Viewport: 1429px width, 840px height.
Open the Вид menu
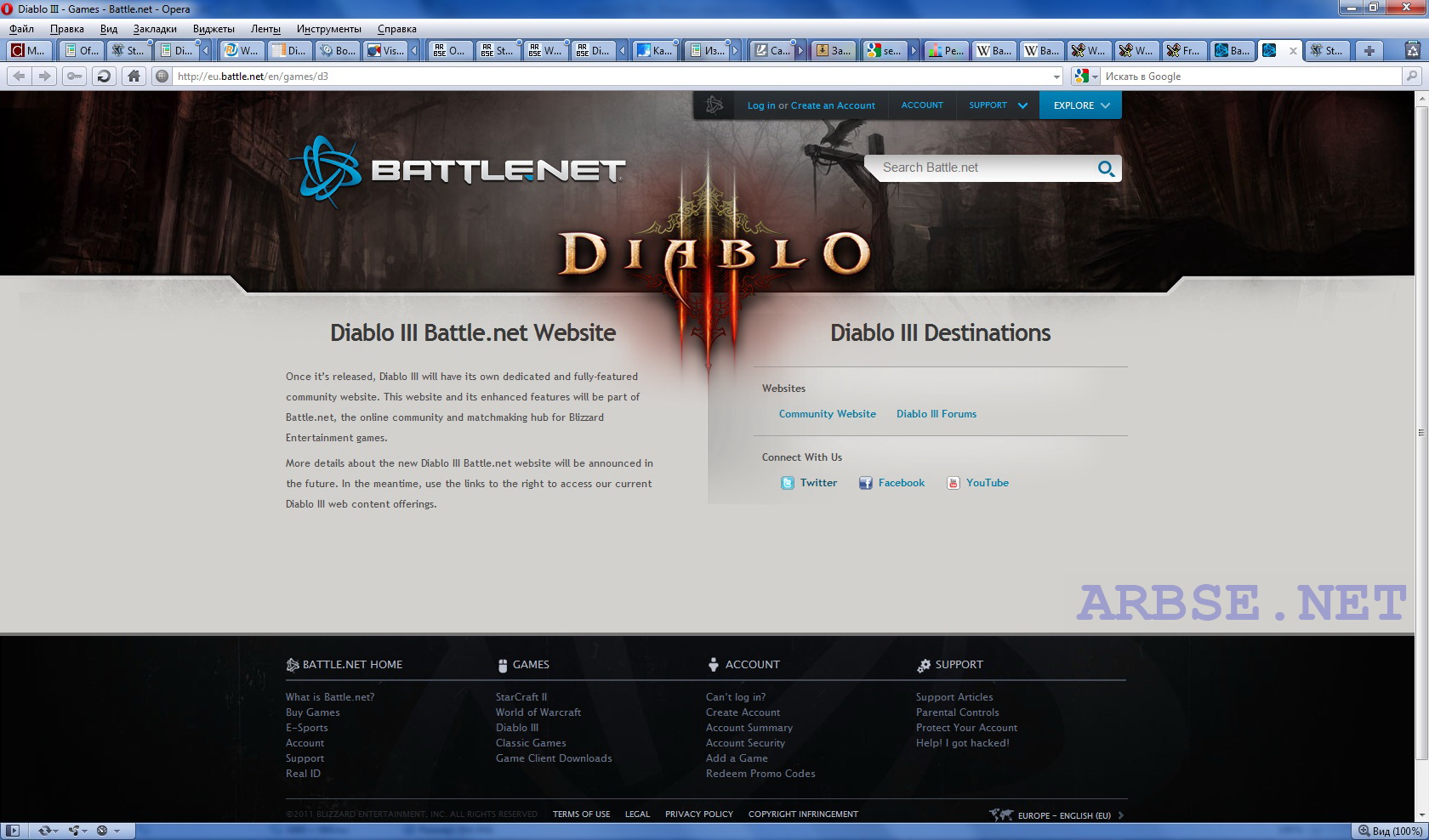[x=109, y=29]
